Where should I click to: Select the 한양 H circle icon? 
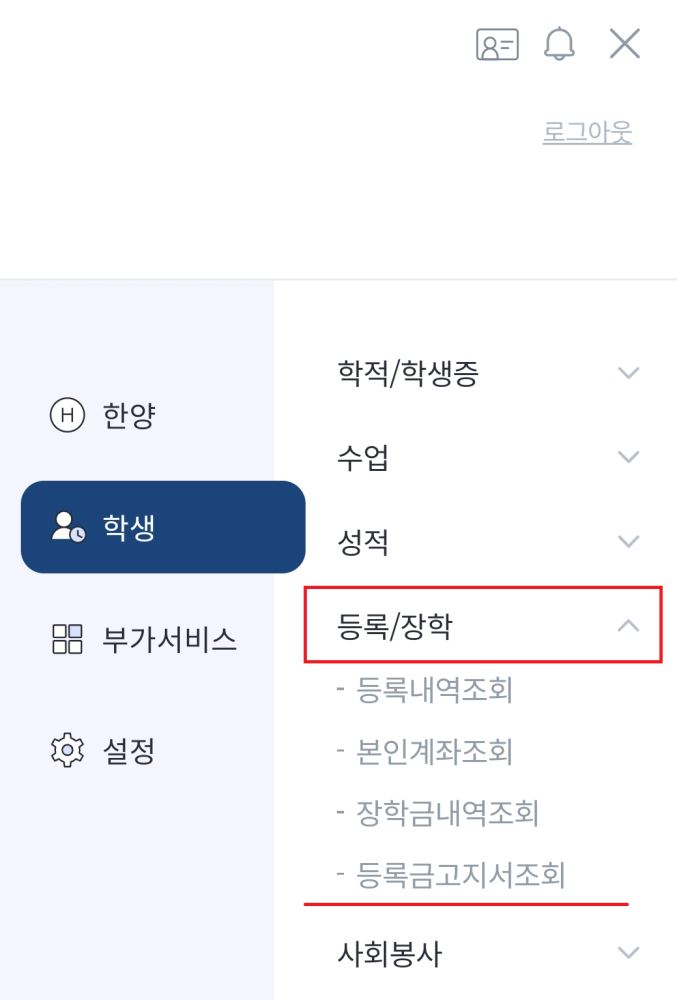coord(67,415)
